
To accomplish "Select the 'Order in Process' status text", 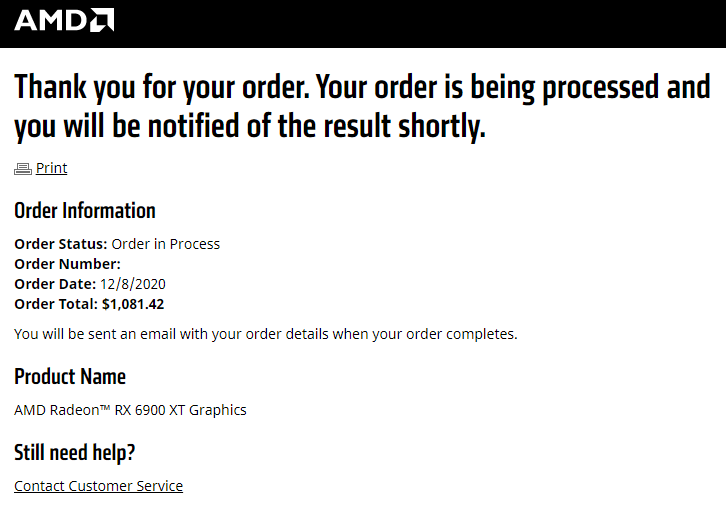I will point(165,244).
